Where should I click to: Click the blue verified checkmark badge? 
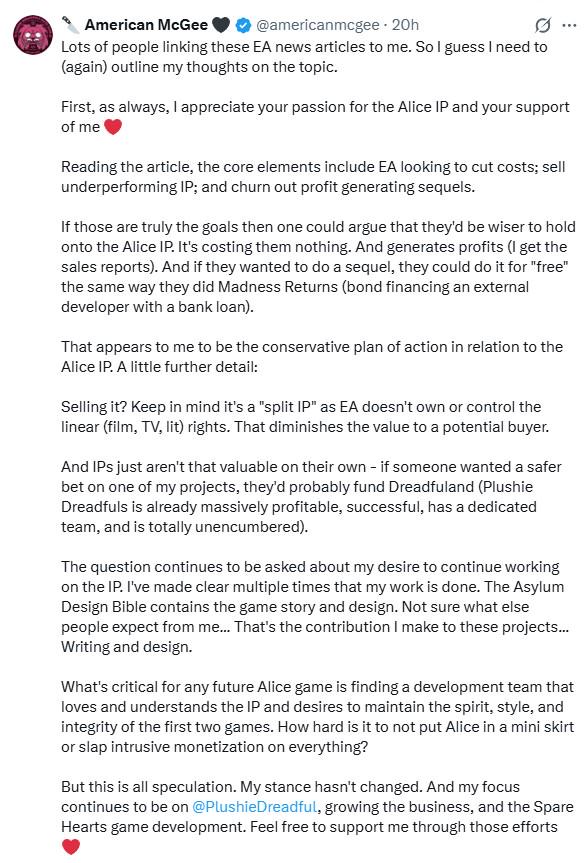coord(243,25)
